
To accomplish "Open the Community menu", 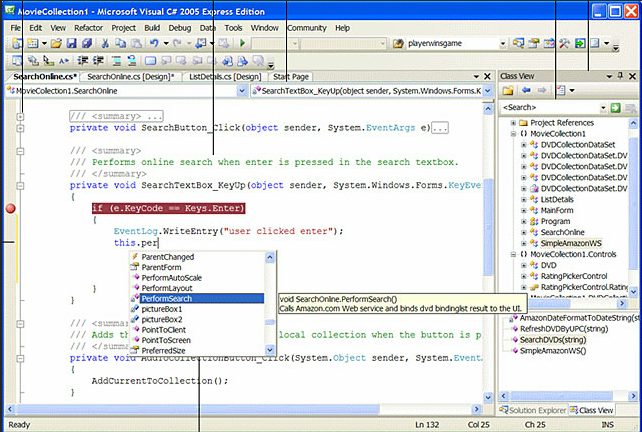I will [x=307, y=28].
